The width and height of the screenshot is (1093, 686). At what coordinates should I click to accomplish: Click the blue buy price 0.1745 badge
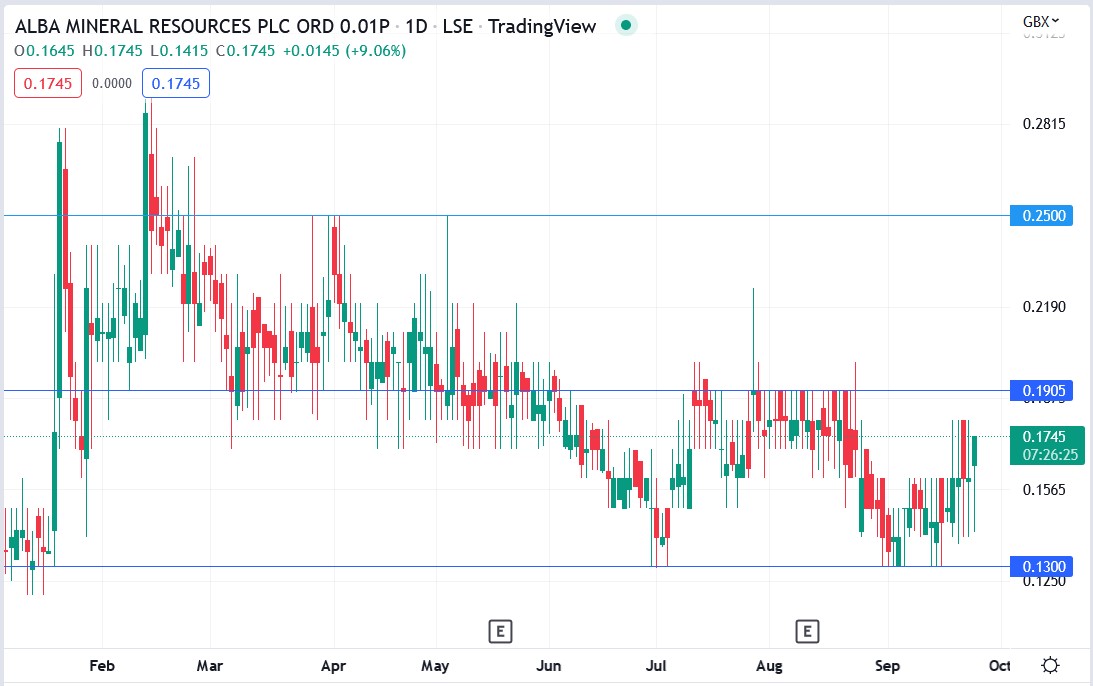[x=174, y=83]
